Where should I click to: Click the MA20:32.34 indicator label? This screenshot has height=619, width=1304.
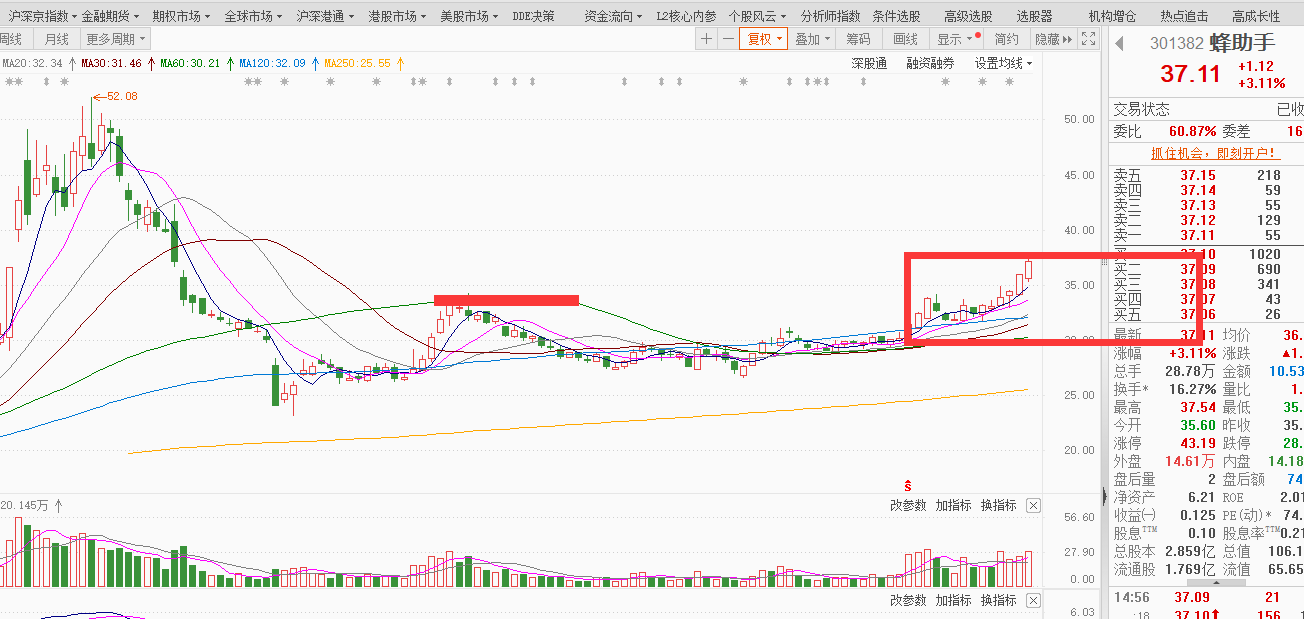(x=33, y=64)
